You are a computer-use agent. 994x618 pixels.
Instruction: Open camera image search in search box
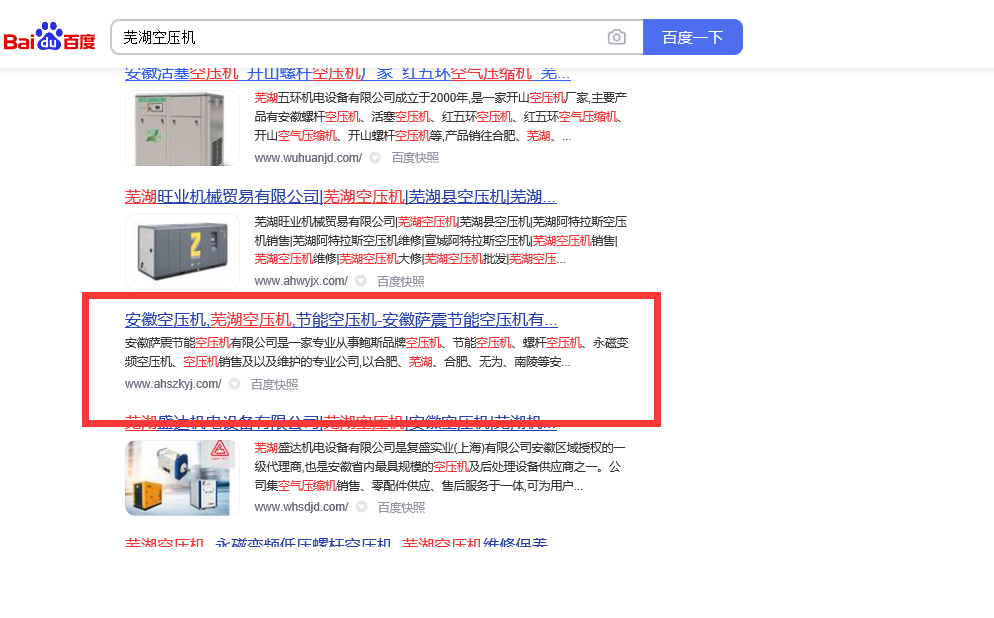[x=616, y=38]
